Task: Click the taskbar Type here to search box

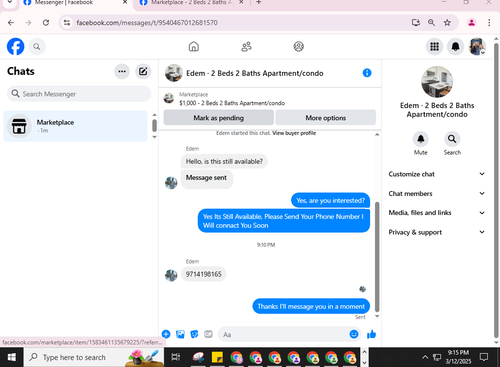Action: 94,357
